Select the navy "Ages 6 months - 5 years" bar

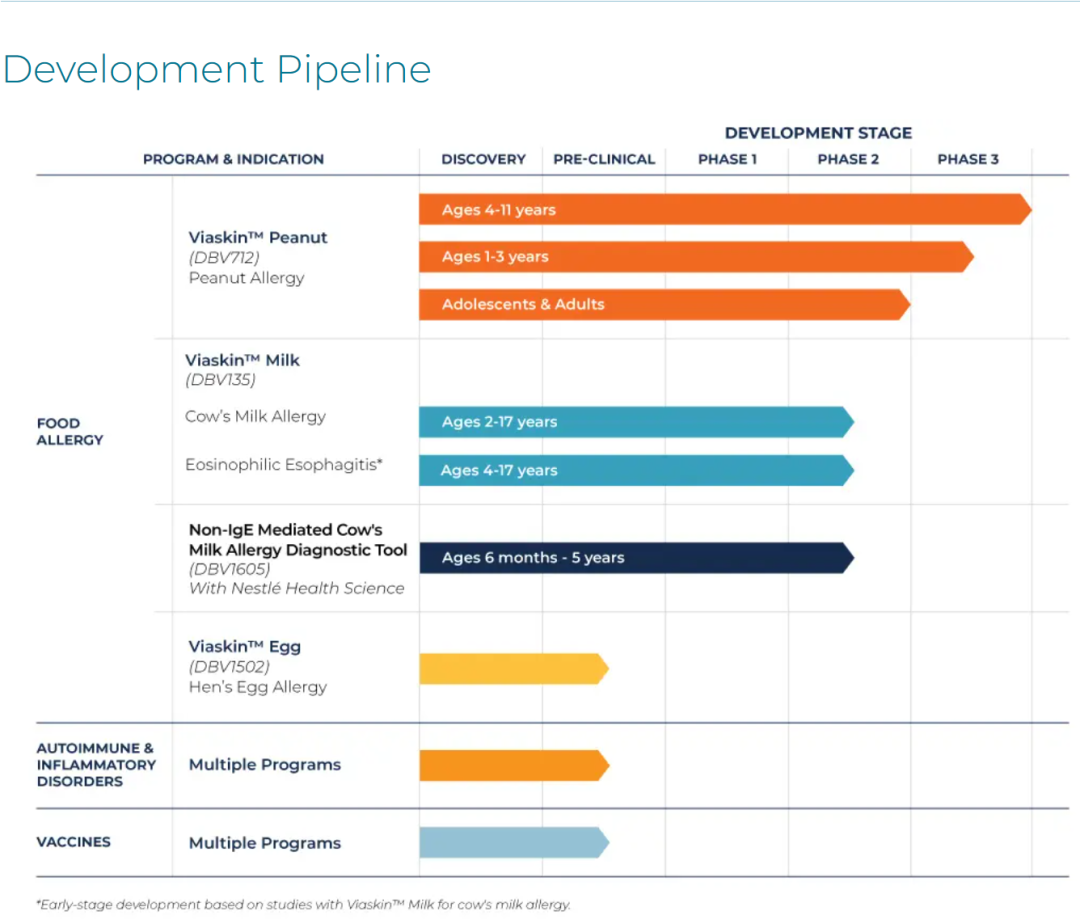pyautogui.click(x=636, y=558)
